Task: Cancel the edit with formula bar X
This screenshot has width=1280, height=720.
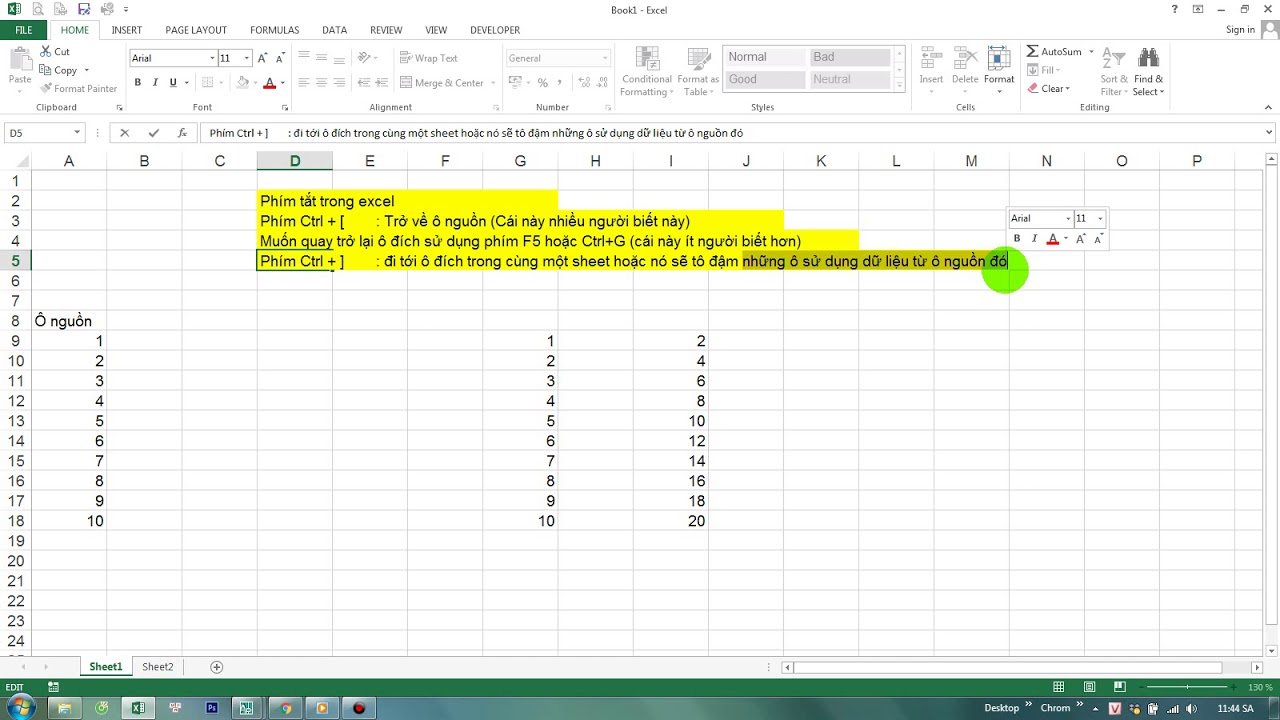Action: tap(124, 132)
